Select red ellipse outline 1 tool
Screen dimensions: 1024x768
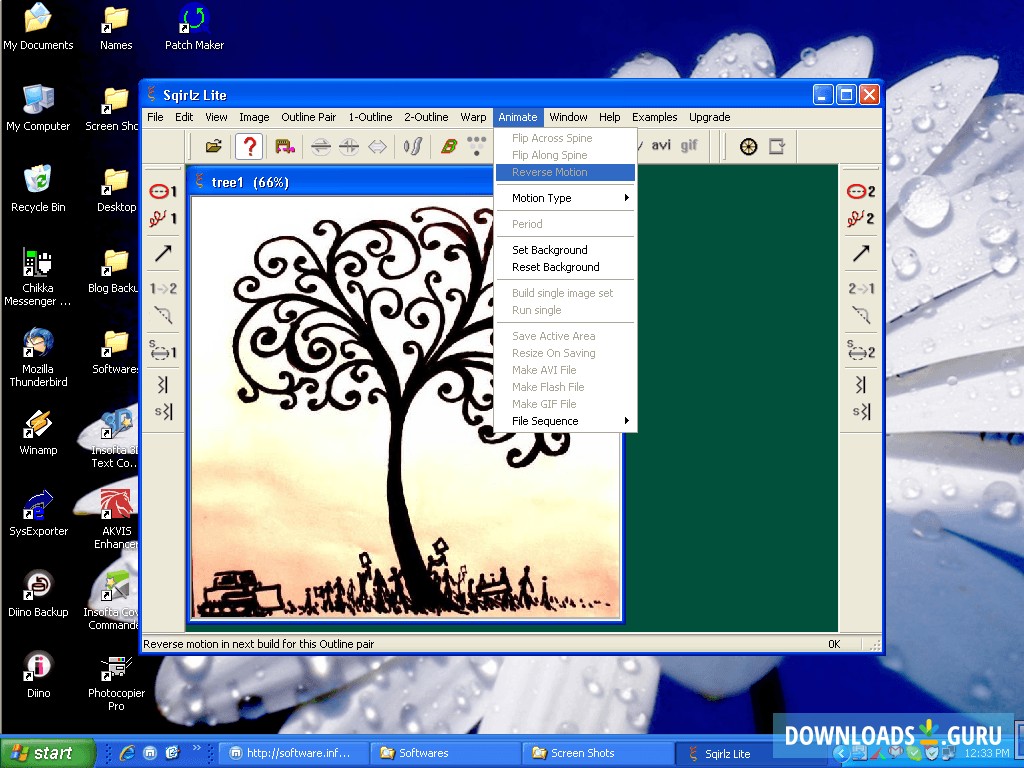pyautogui.click(x=163, y=191)
